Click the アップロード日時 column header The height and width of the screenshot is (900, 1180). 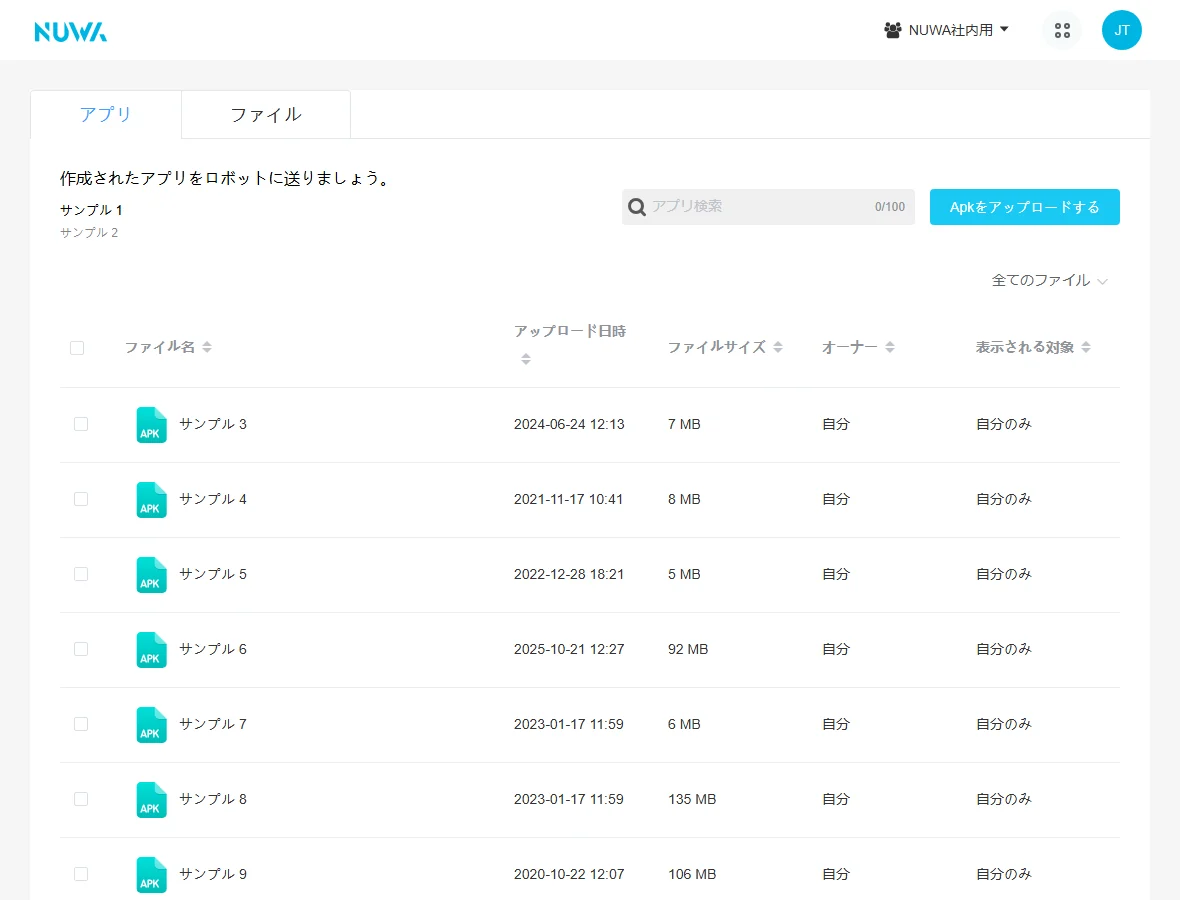pyautogui.click(x=570, y=331)
